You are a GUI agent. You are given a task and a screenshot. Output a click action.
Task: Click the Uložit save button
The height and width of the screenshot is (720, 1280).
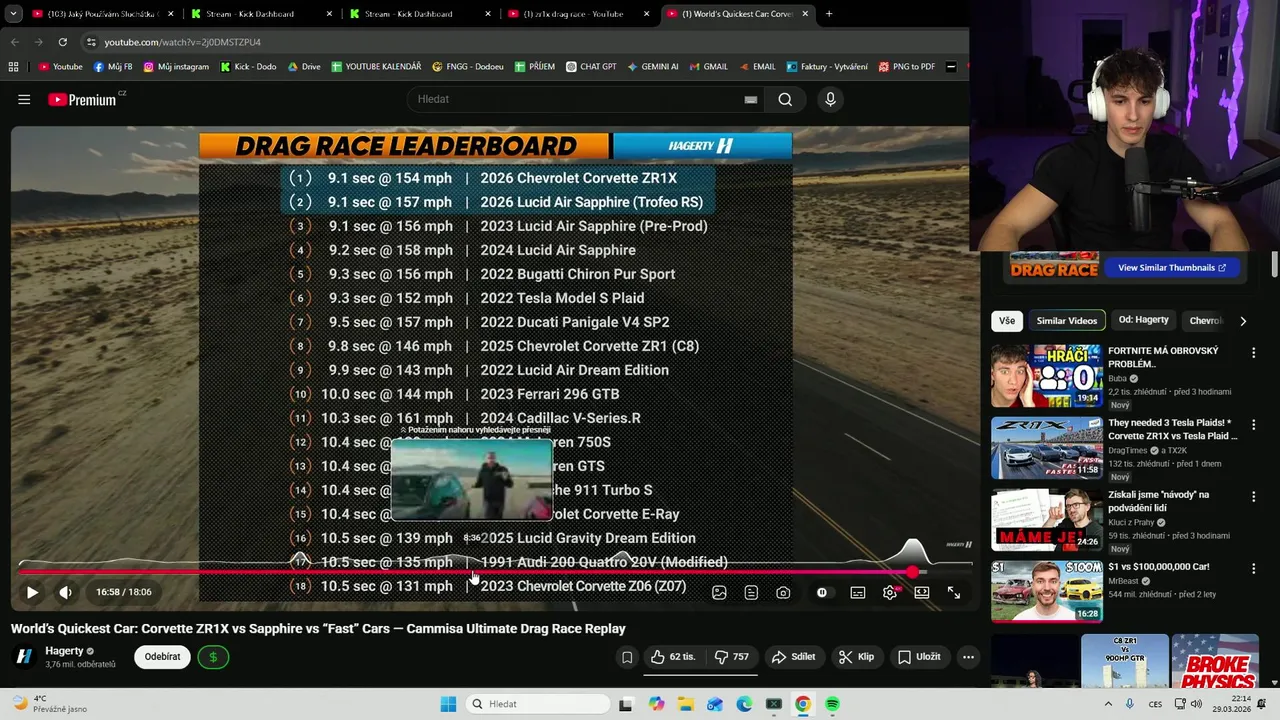[919, 657]
